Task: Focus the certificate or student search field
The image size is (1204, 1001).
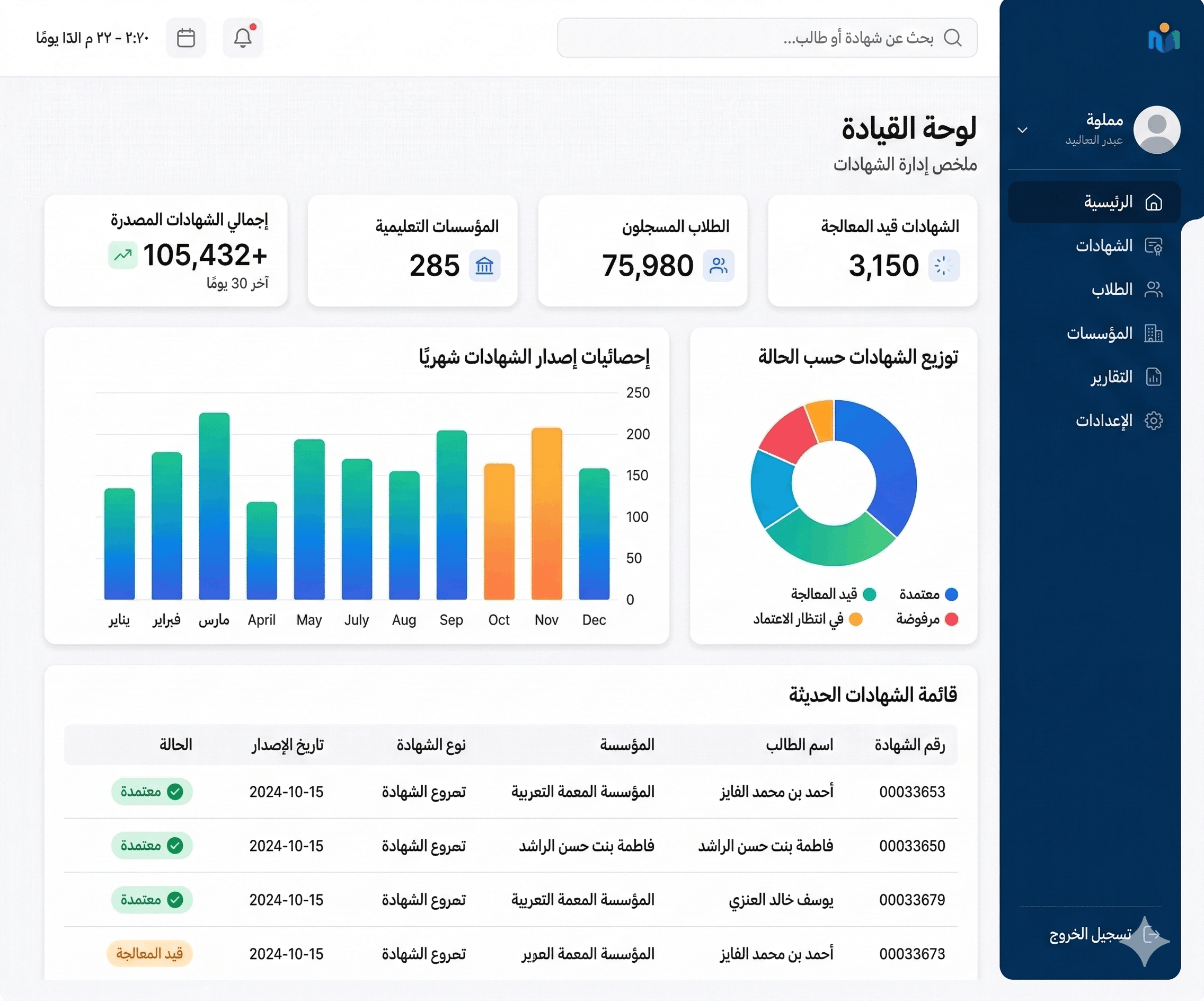Action: (x=767, y=38)
